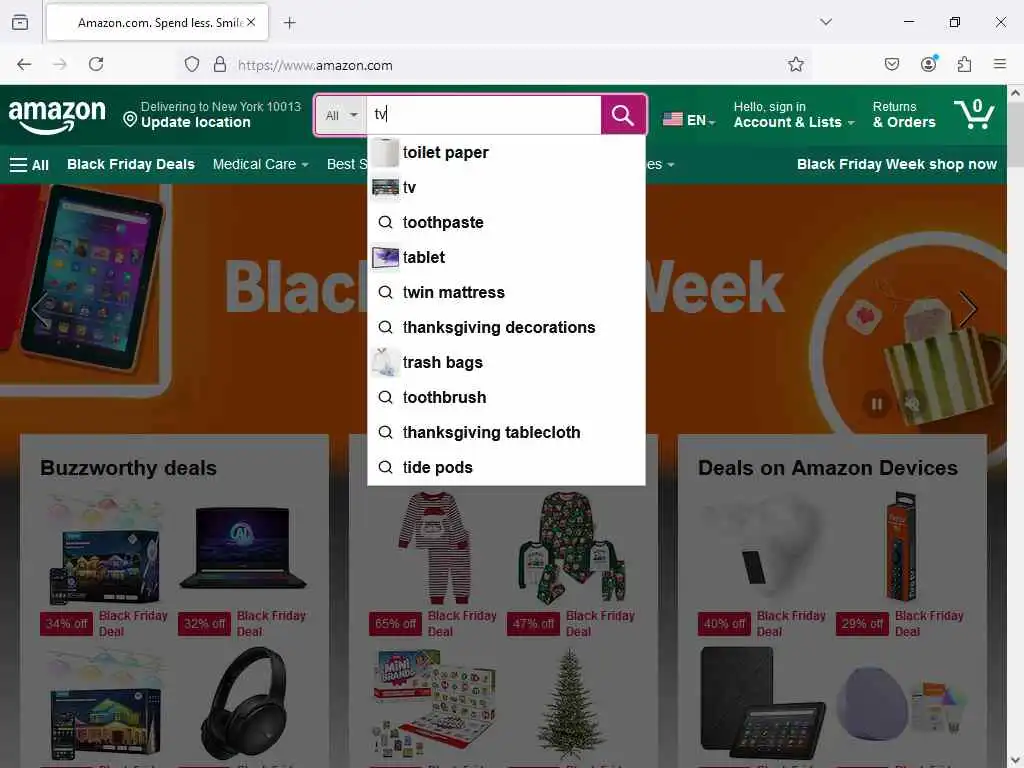
Task: Advance carousel with right arrow
Action: coord(968,309)
